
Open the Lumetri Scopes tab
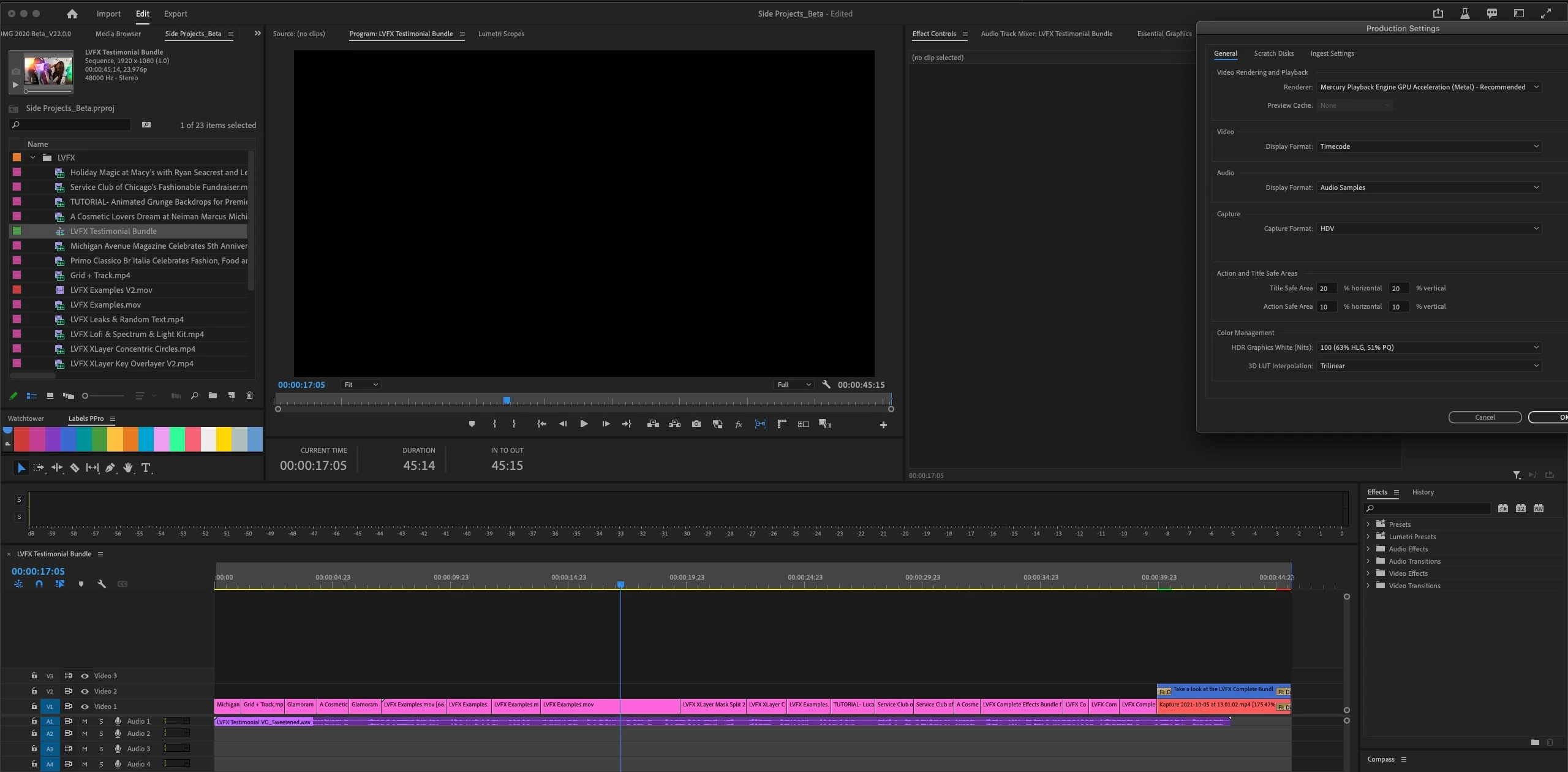[x=500, y=34]
